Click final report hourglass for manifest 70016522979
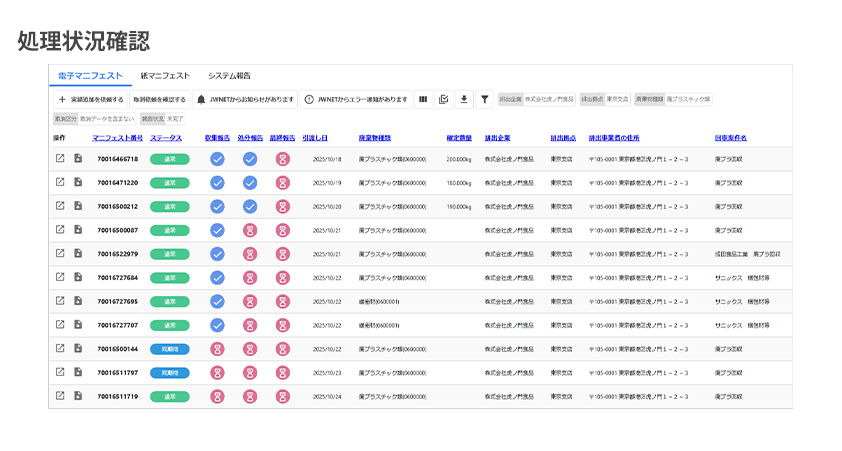The height and width of the screenshot is (451, 842). [283, 254]
